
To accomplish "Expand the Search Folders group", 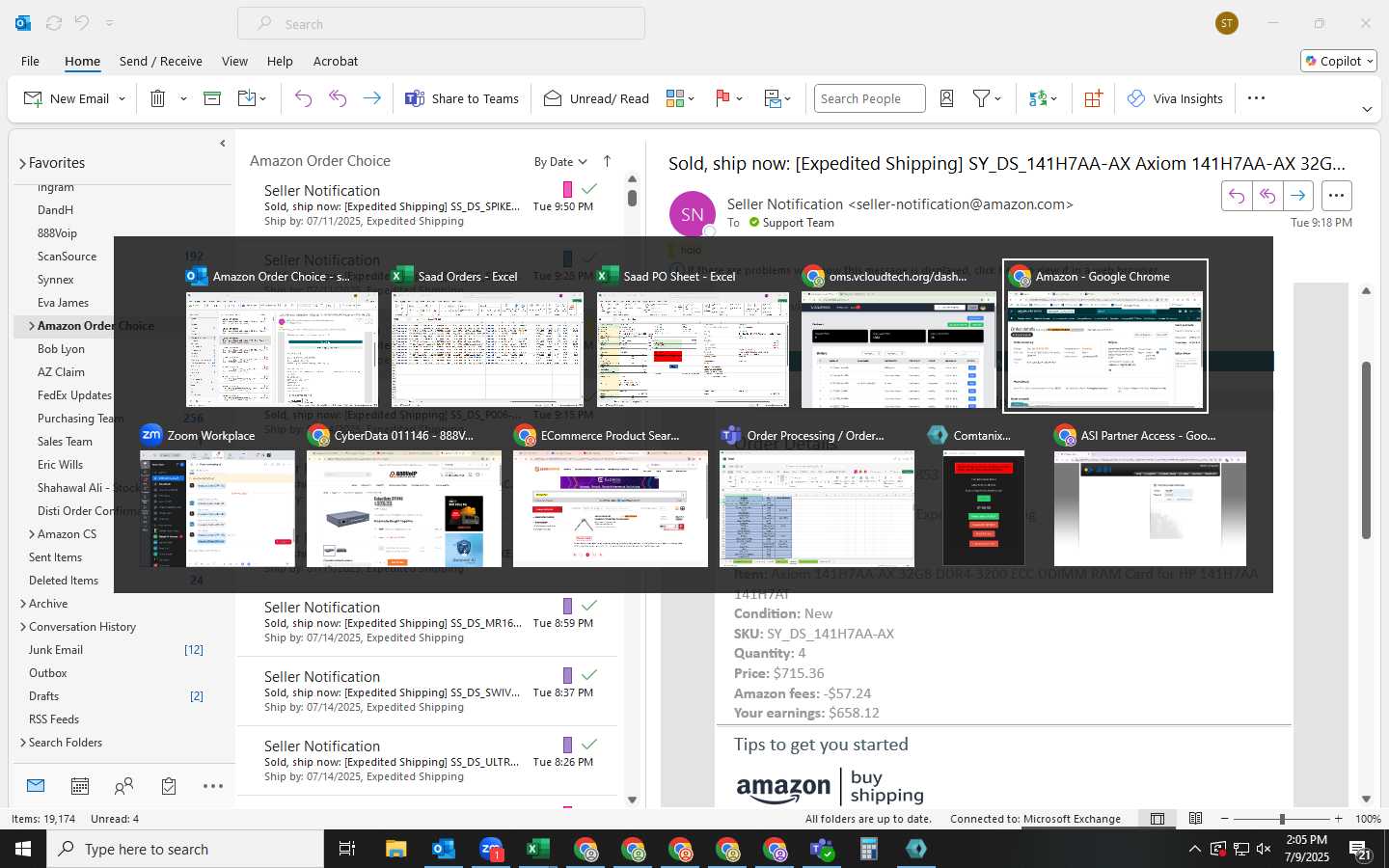I will (x=22, y=743).
